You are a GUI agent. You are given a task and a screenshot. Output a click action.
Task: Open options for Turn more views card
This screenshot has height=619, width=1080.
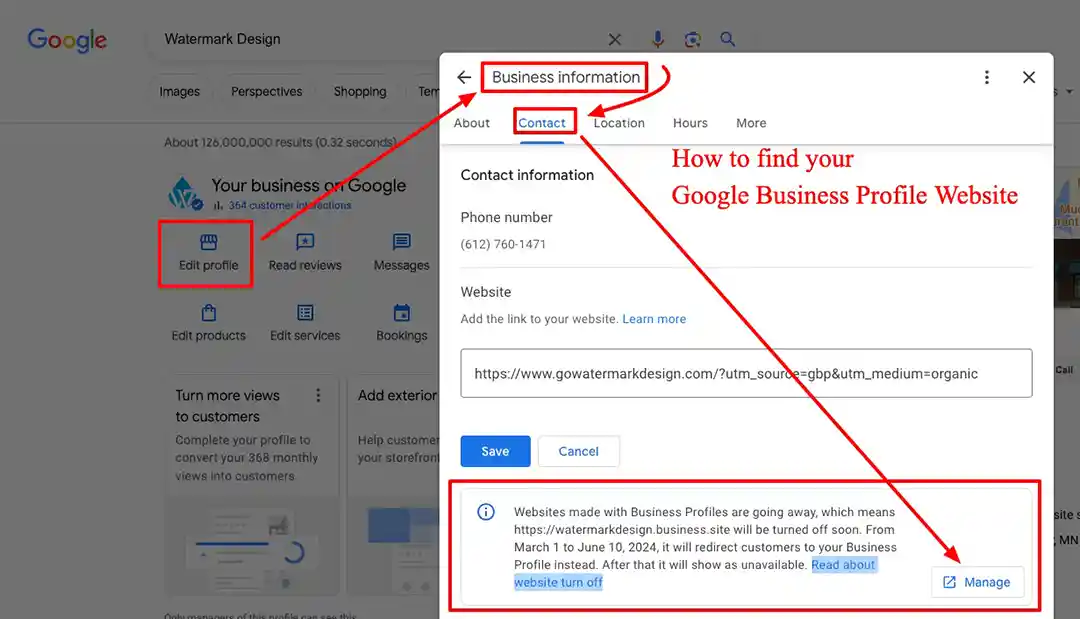click(x=318, y=395)
